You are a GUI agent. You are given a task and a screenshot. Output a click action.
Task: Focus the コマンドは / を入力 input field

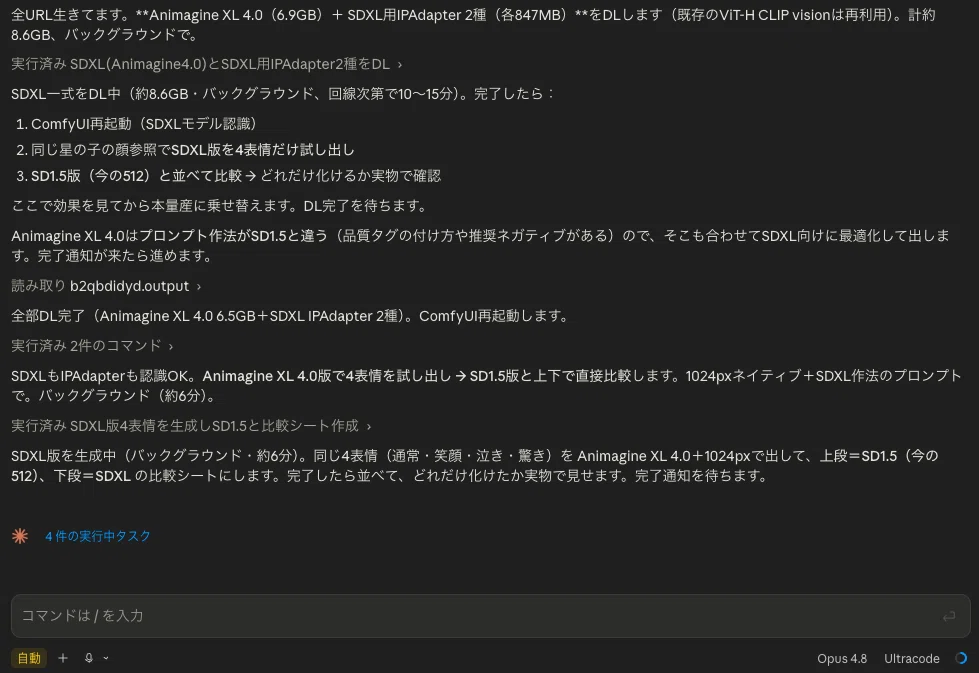click(490, 616)
